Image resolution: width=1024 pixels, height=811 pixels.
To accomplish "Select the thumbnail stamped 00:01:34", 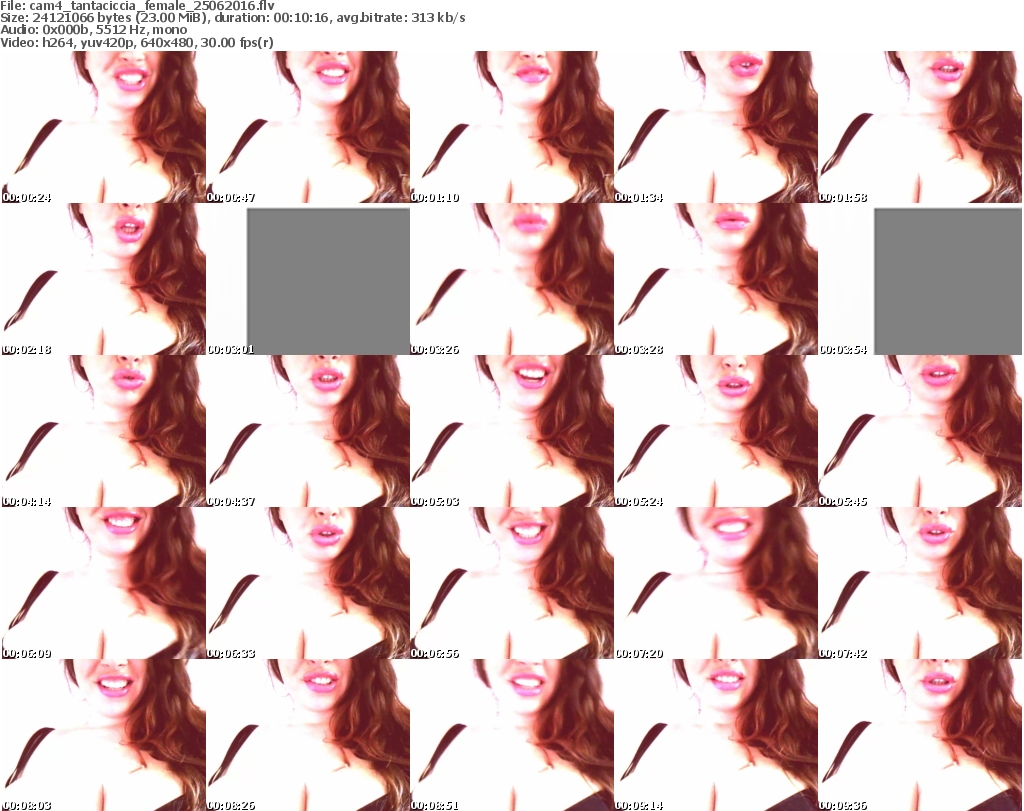I will coord(716,127).
